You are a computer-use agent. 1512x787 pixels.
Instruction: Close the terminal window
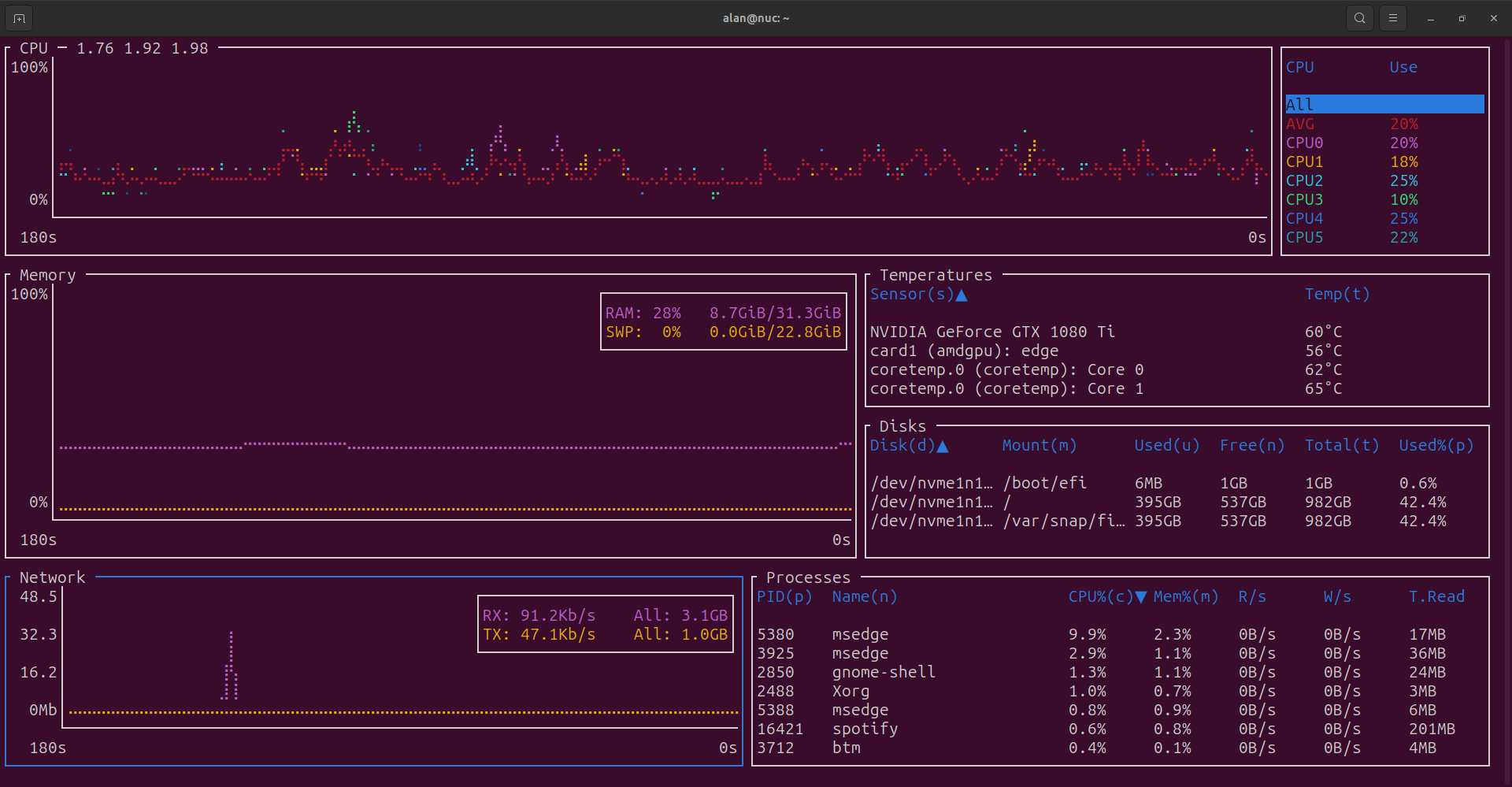pos(1493,18)
